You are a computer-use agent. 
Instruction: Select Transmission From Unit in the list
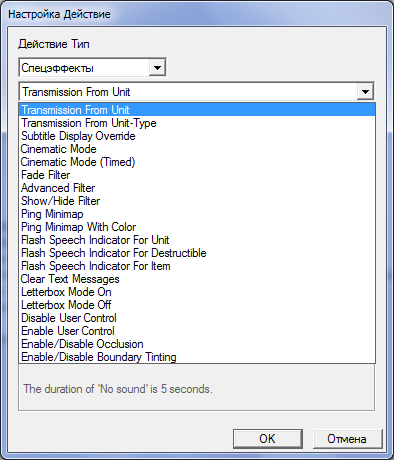[x=197, y=110]
